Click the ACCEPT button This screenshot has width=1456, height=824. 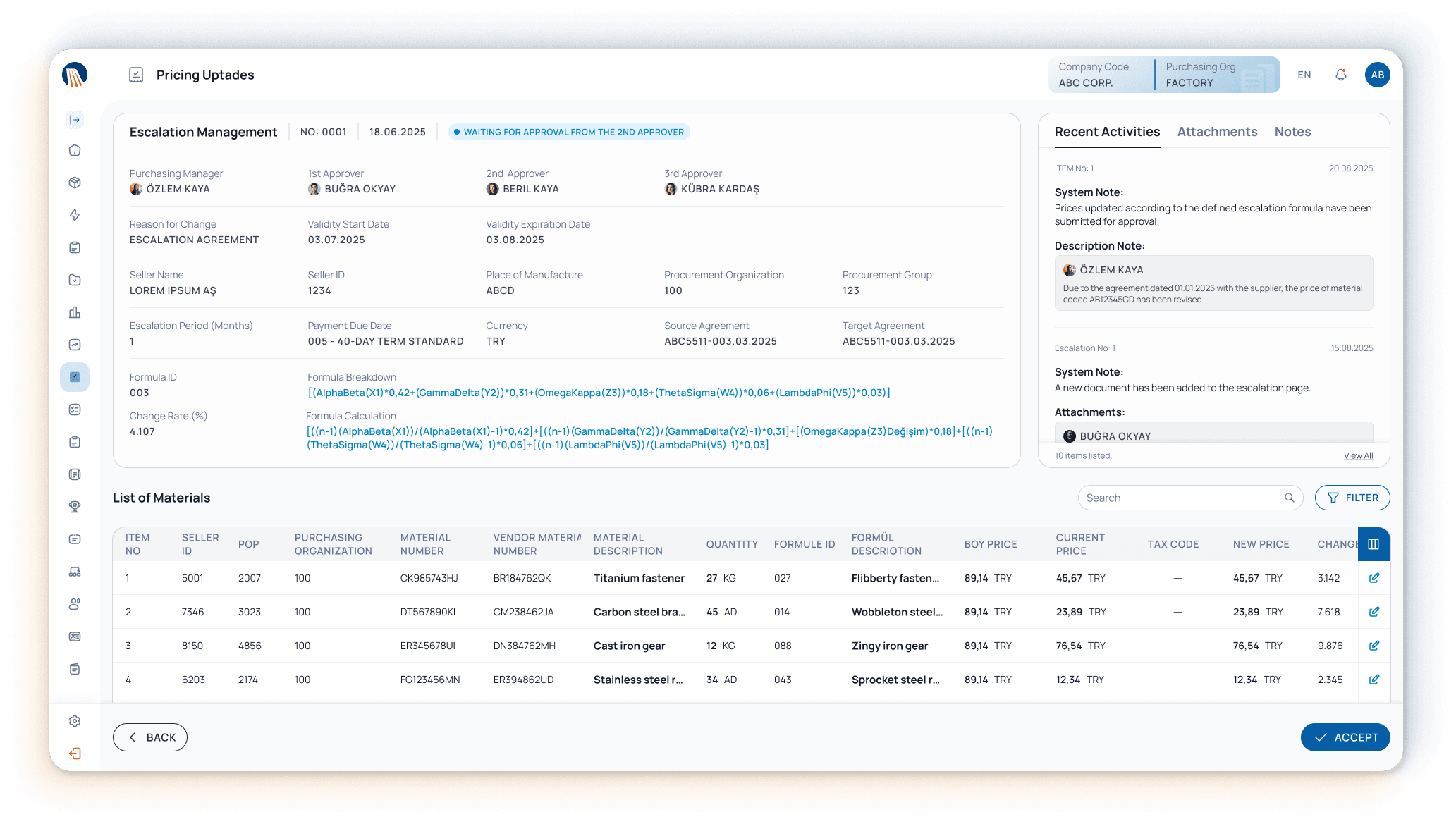[x=1345, y=737]
